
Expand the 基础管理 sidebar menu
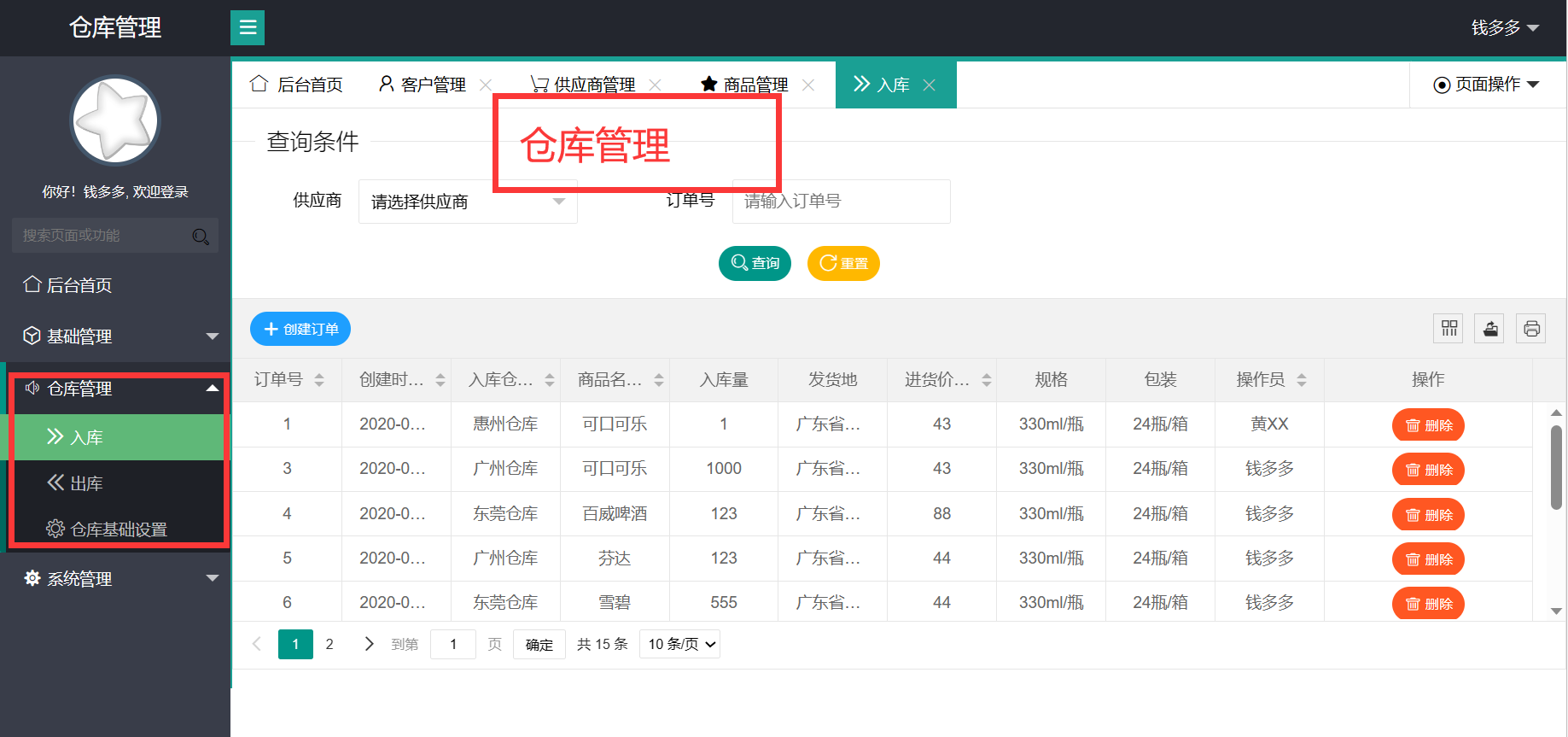click(x=115, y=336)
